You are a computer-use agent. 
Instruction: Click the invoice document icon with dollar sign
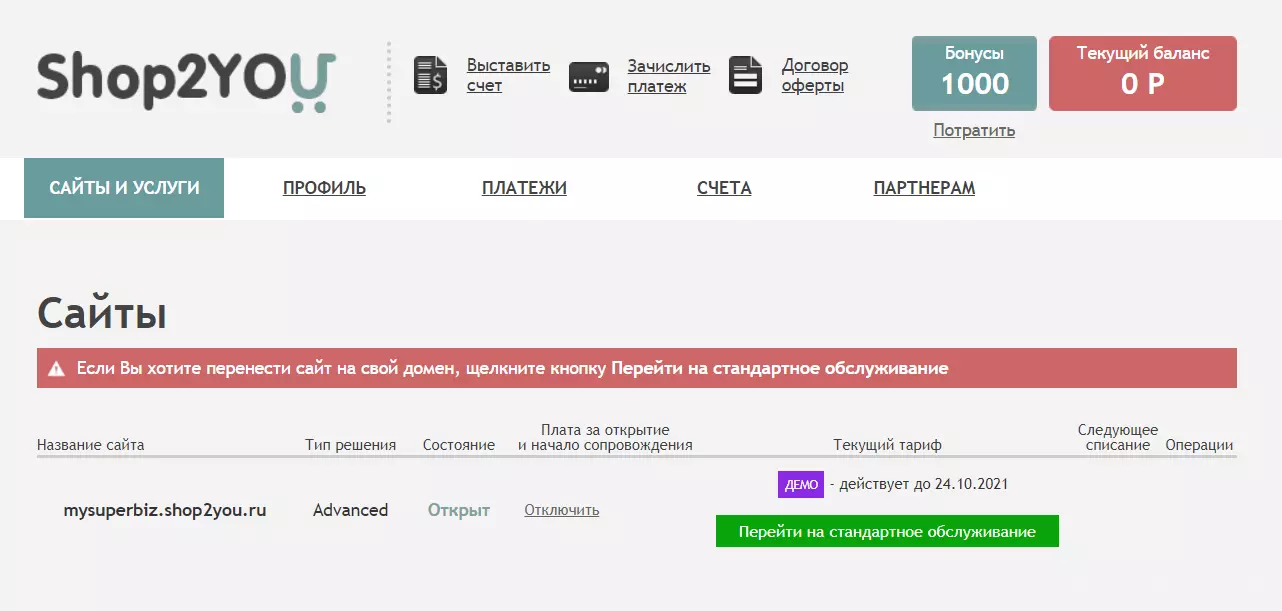click(x=431, y=76)
